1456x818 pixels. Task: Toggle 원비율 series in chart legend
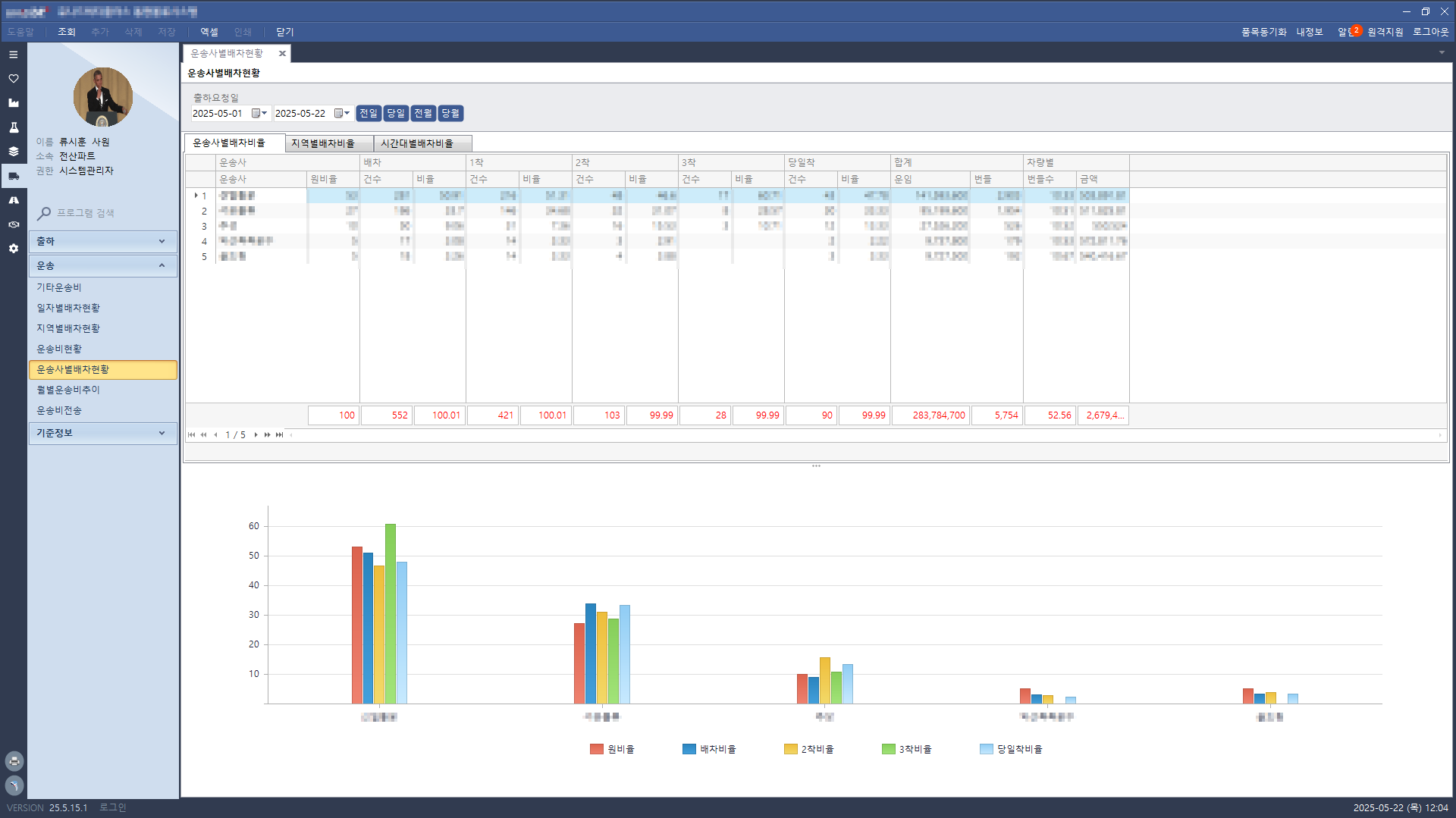pos(613,750)
